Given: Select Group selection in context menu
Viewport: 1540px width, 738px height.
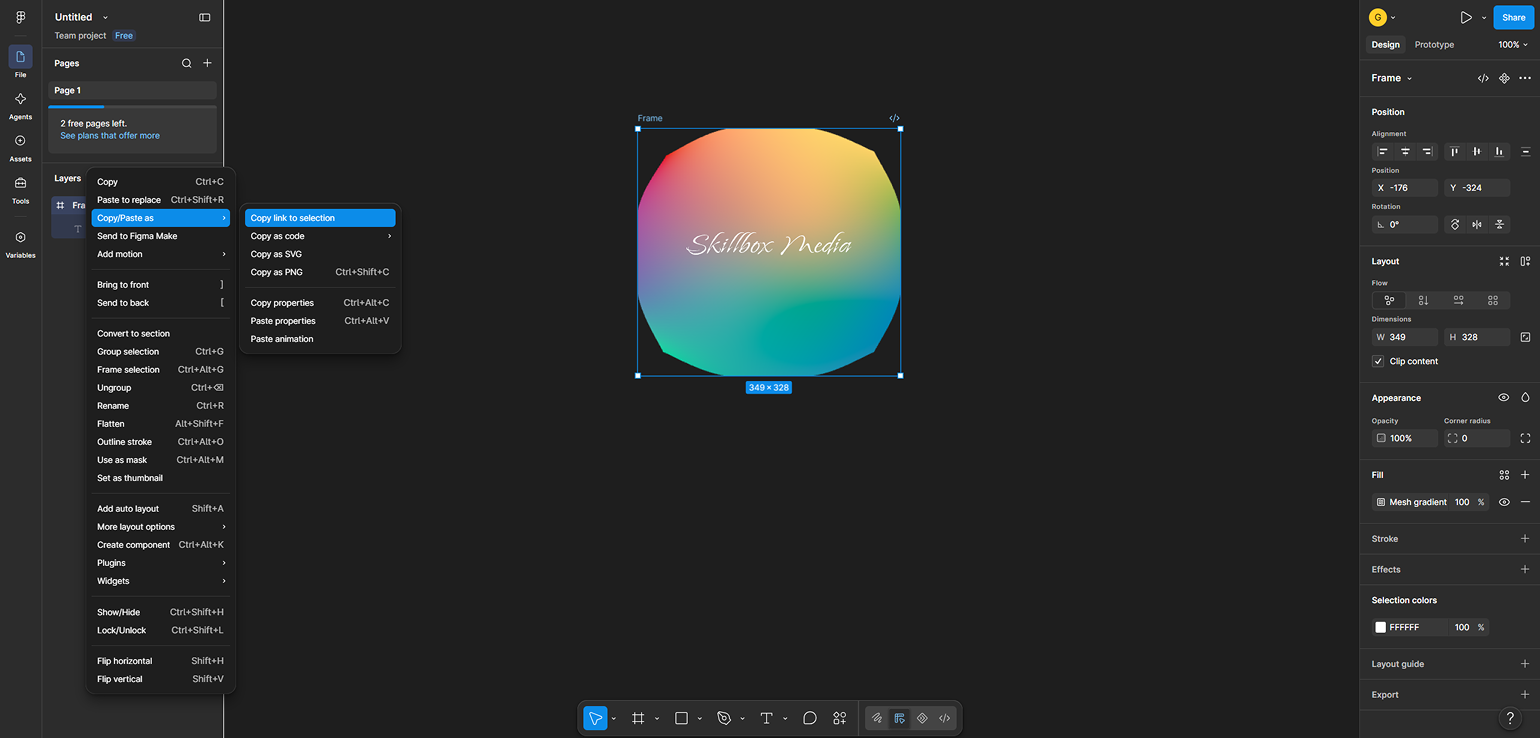Looking at the screenshot, I should click(x=160, y=352).
